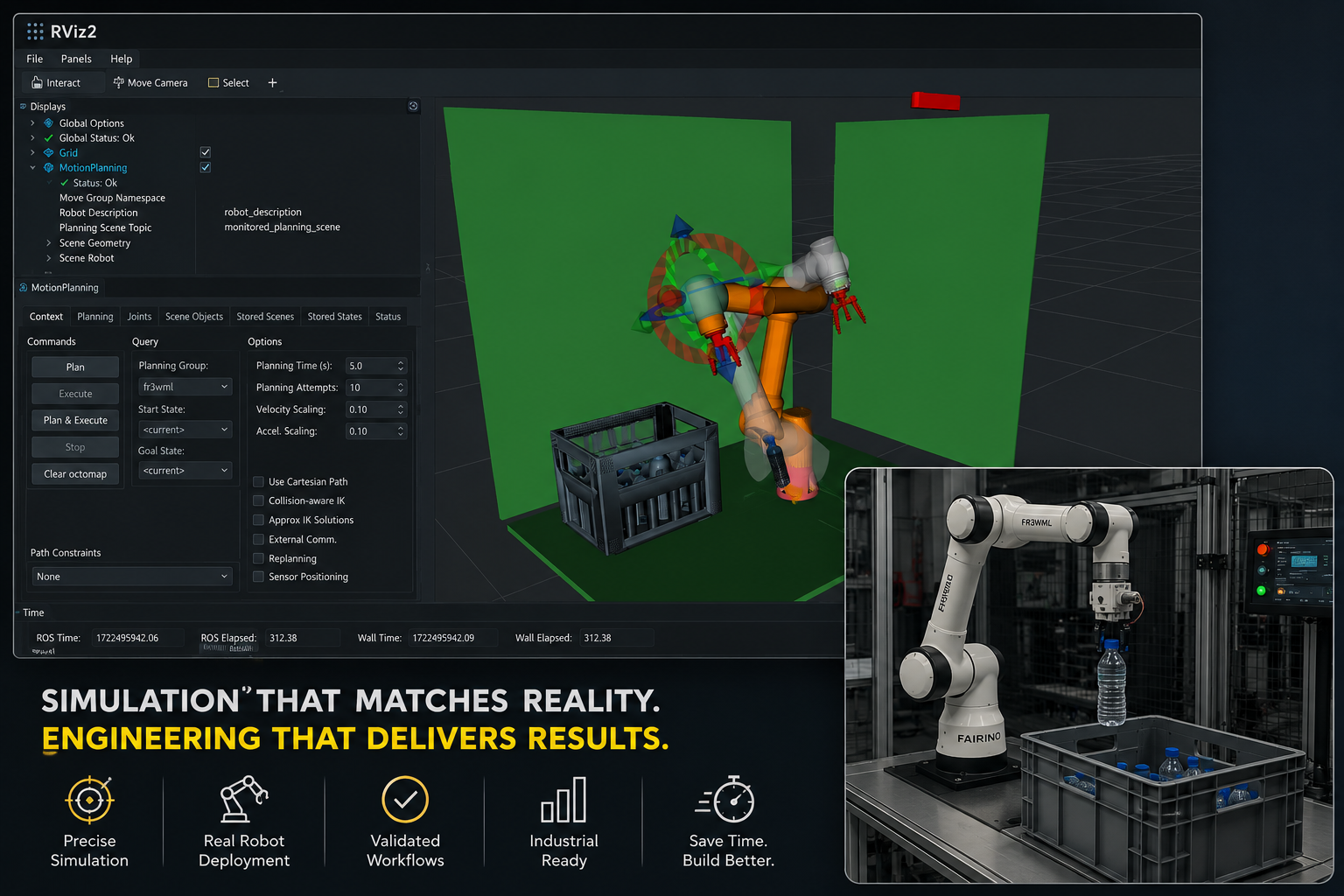Expand Global Options tree node

(33, 123)
